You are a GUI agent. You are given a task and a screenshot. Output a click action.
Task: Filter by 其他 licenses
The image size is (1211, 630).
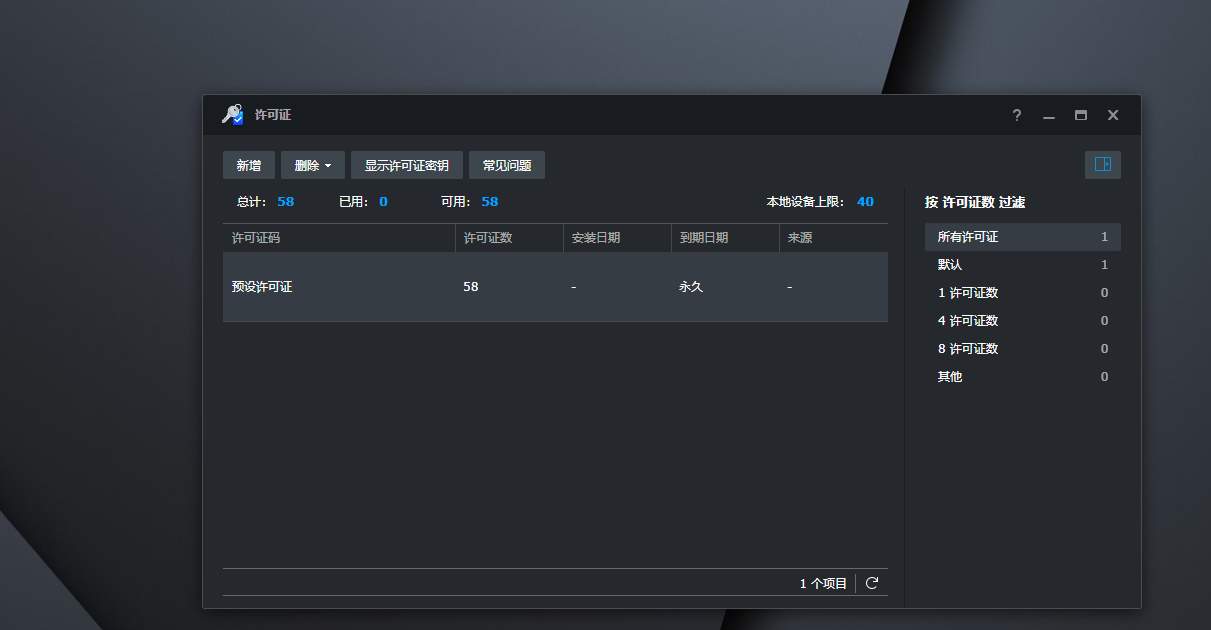point(1023,377)
